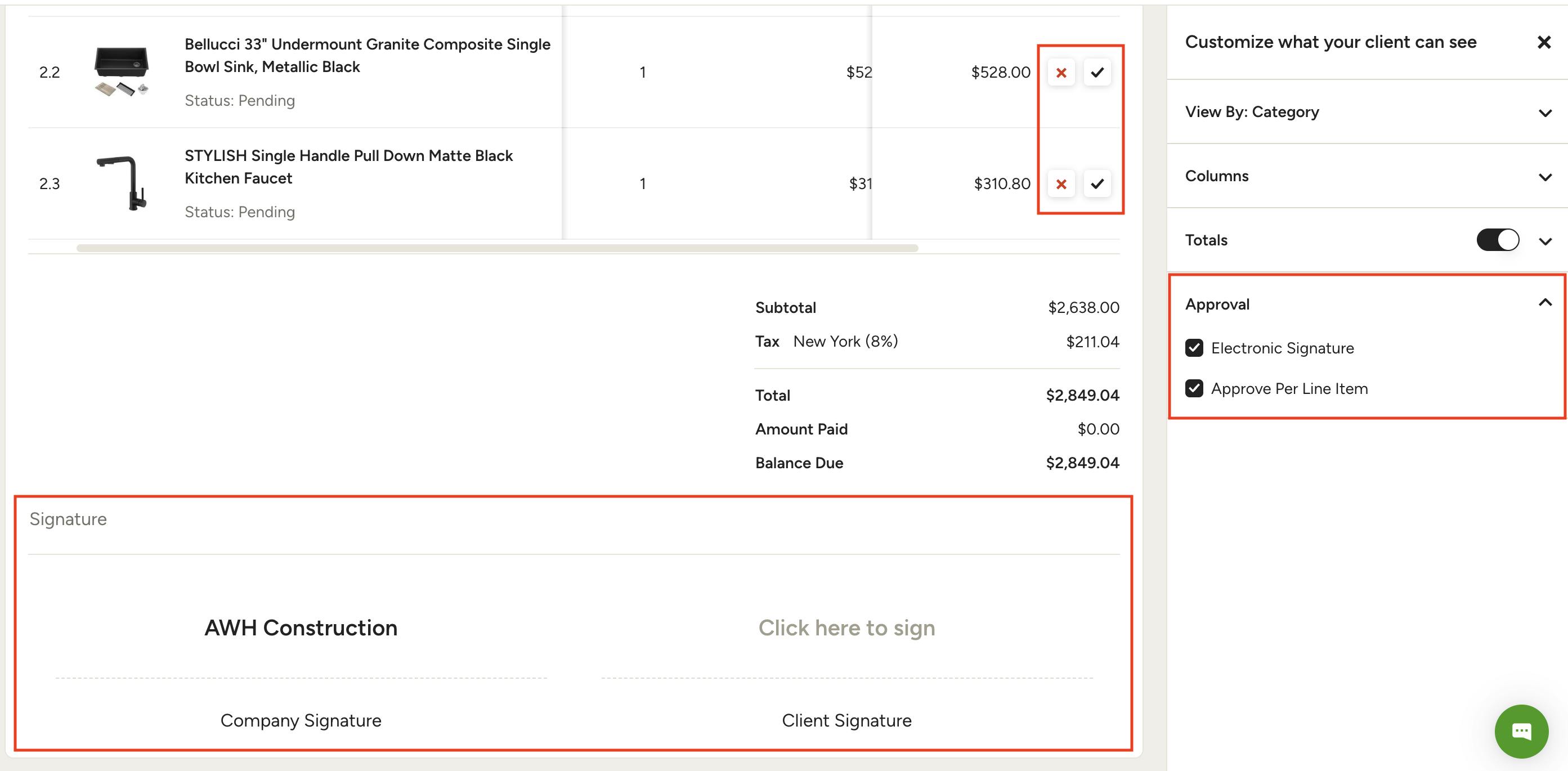Open the Bellucci 33" Undermount sink title
The width and height of the screenshot is (1568, 771).
point(367,55)
